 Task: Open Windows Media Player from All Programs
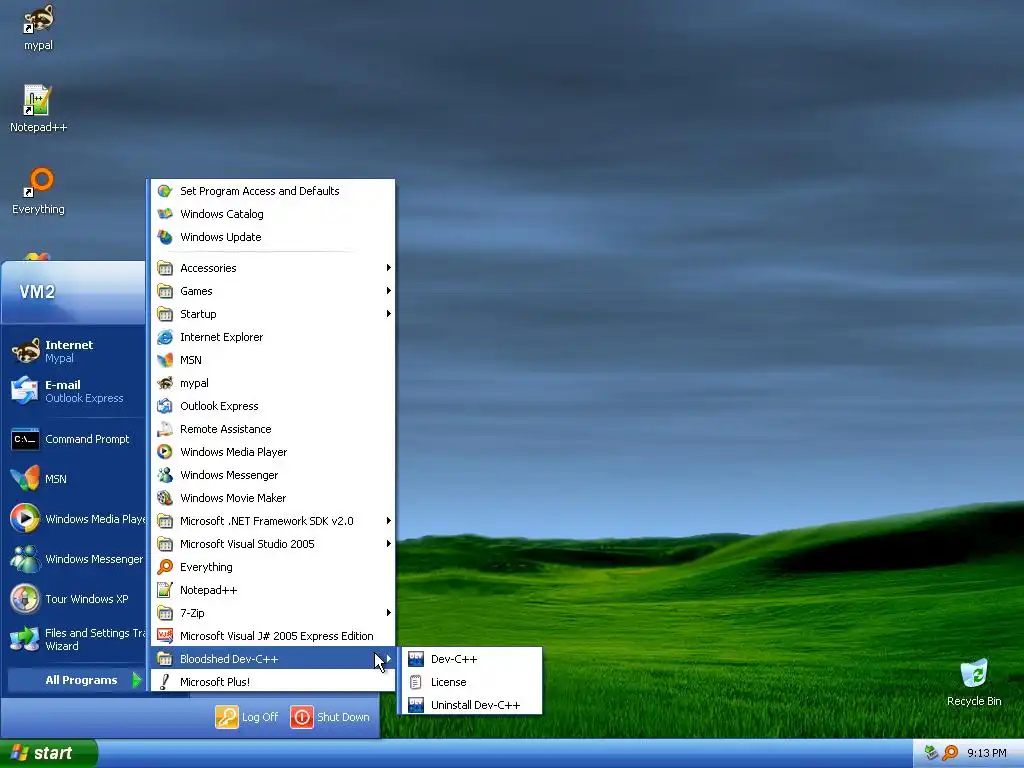pyautogui.click(x=273, y=452)
